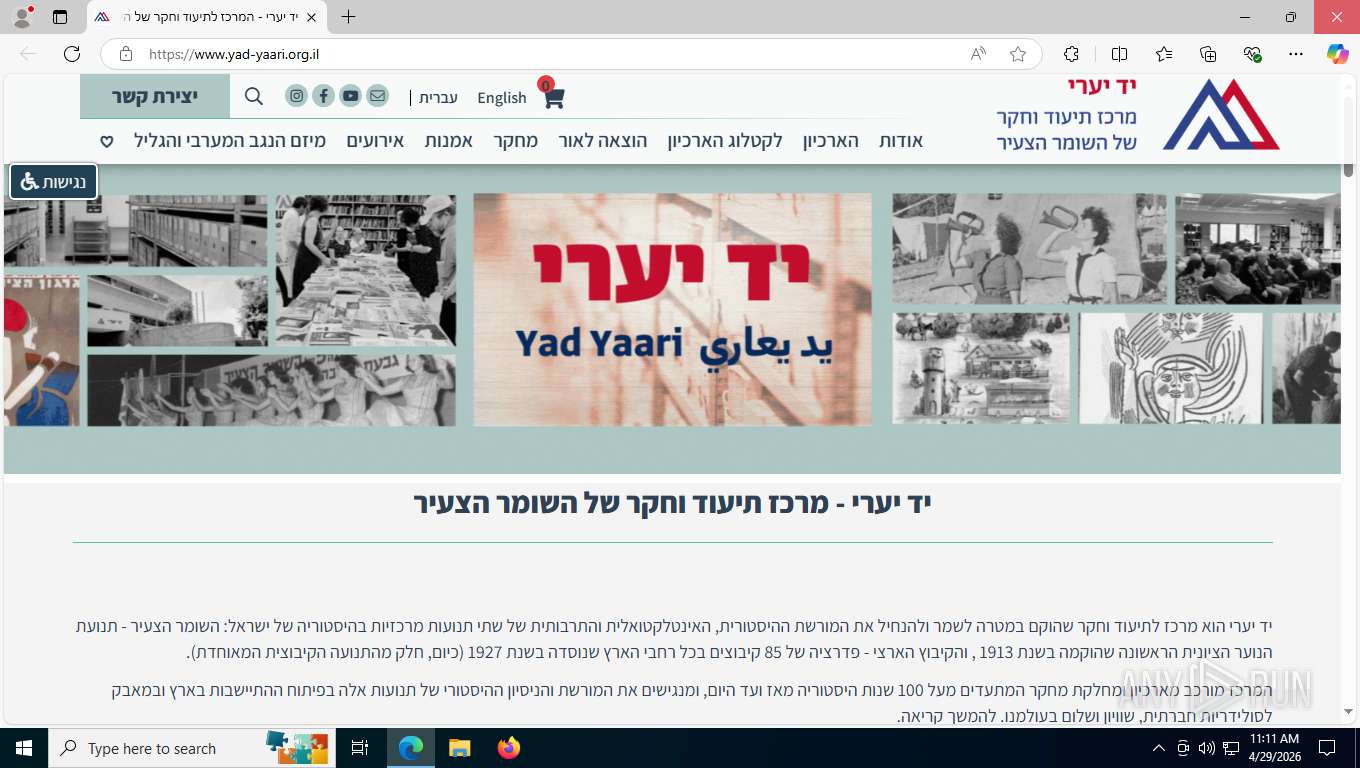Click the heart icon in the navigation menu
Viewport: 1360px width, 768px height.
pos(107,141)
